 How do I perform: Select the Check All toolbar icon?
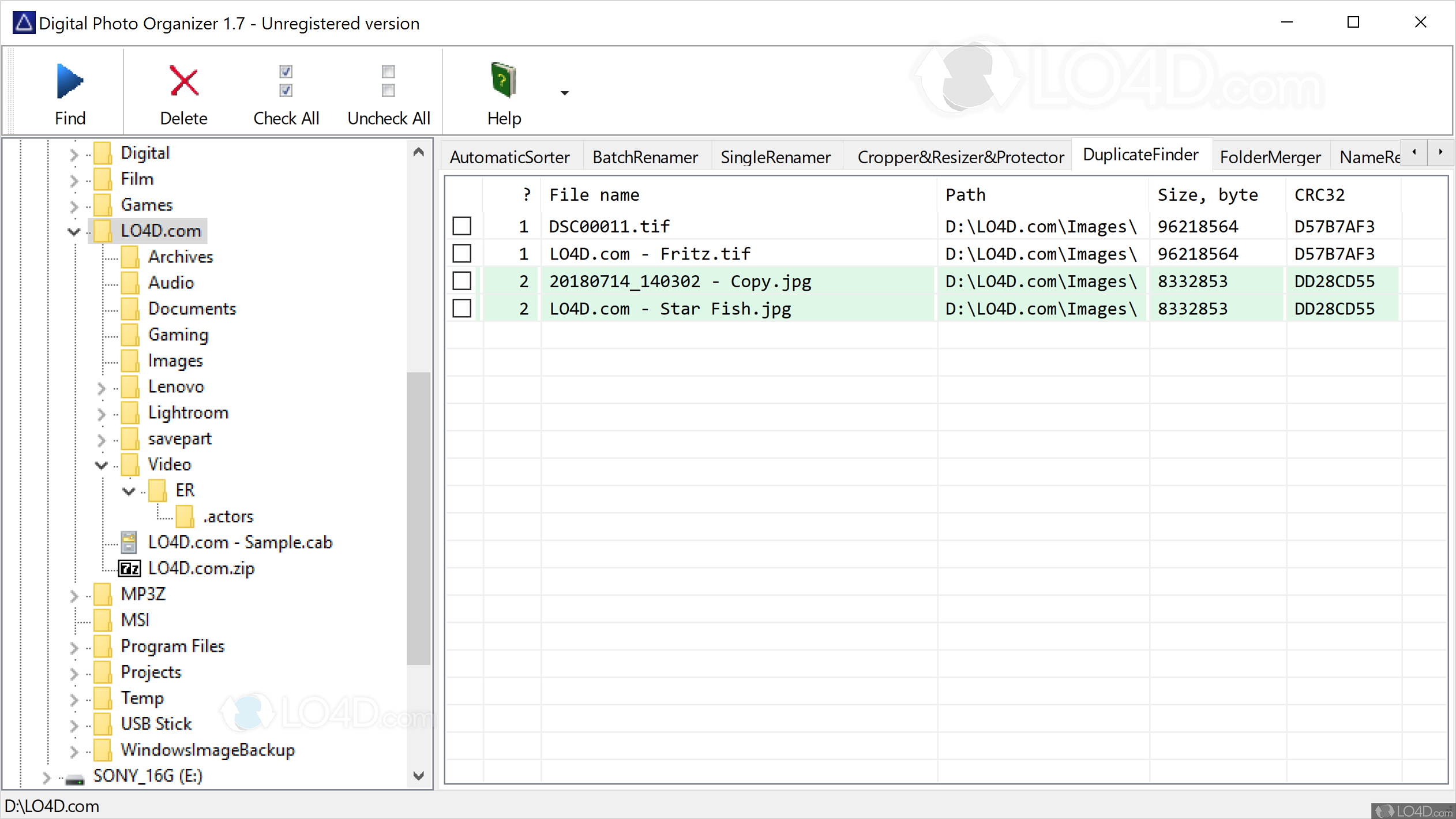coord(286,81)
